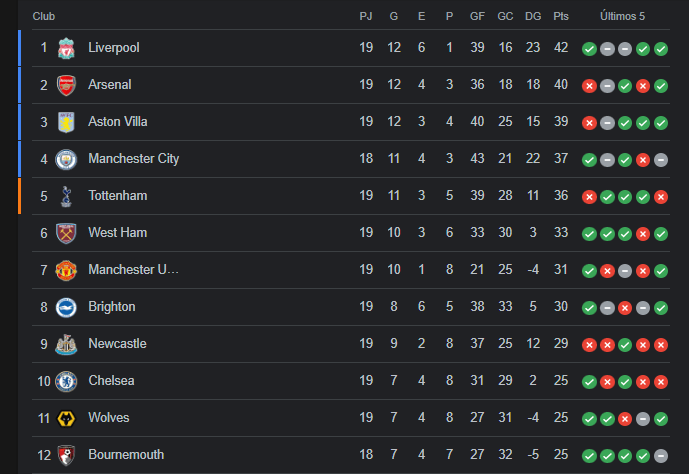Screen dimensions: 689x474
Task: Click the West Ham crest icon
Action: coord(66,233)
